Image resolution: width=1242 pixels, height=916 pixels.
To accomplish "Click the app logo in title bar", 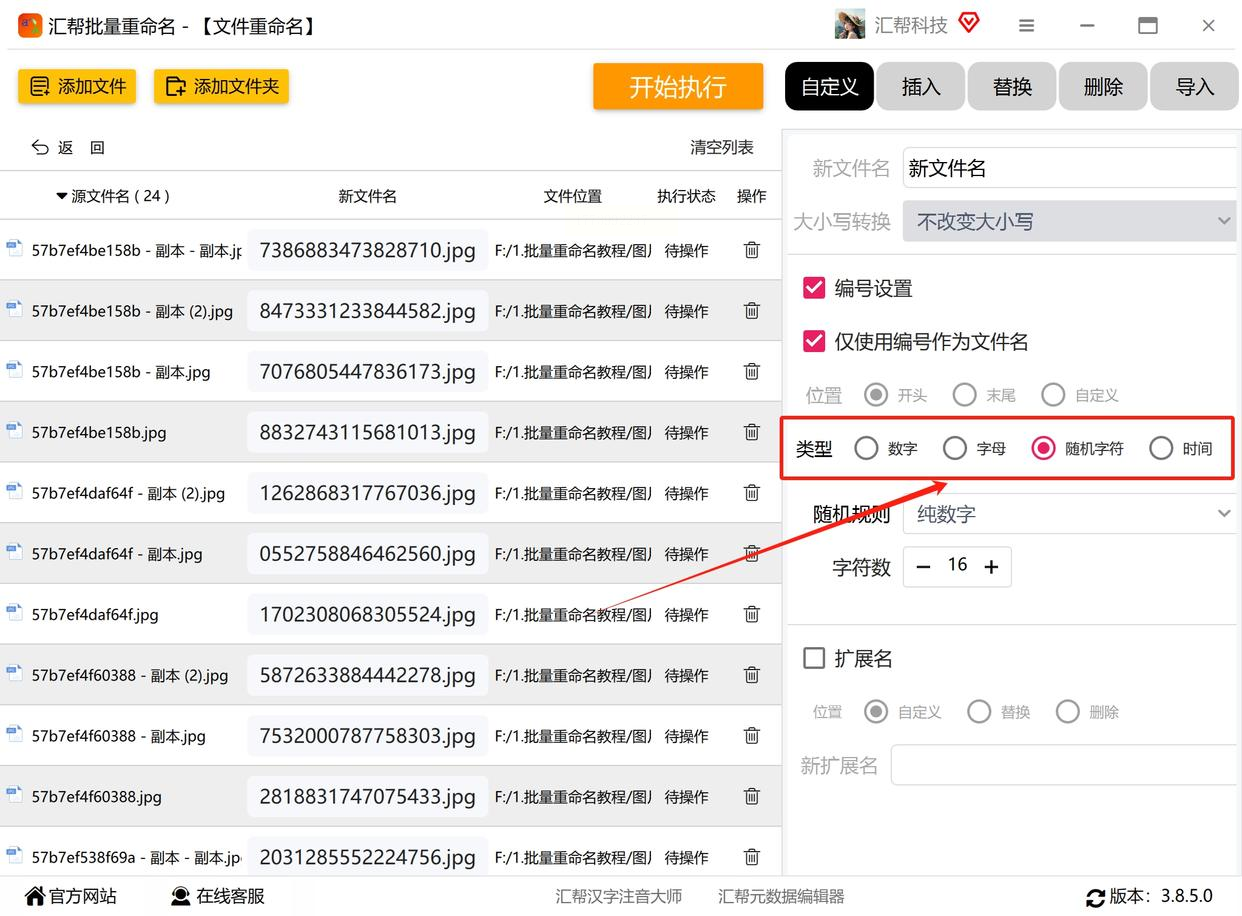I will coord(30,25).
